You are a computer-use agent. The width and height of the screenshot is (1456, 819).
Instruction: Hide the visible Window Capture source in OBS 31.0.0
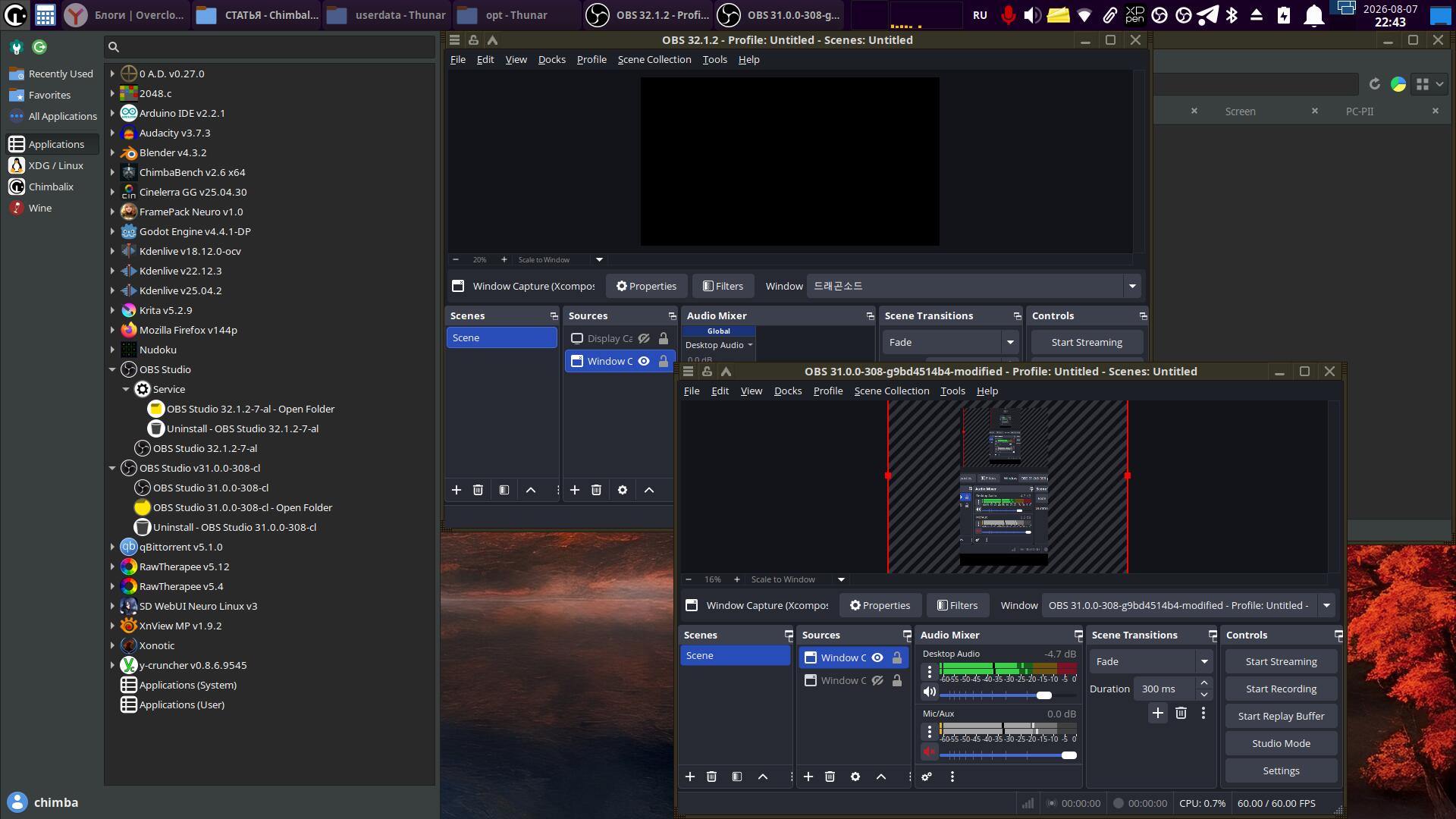pyautogui.click(x=877, y=658)
